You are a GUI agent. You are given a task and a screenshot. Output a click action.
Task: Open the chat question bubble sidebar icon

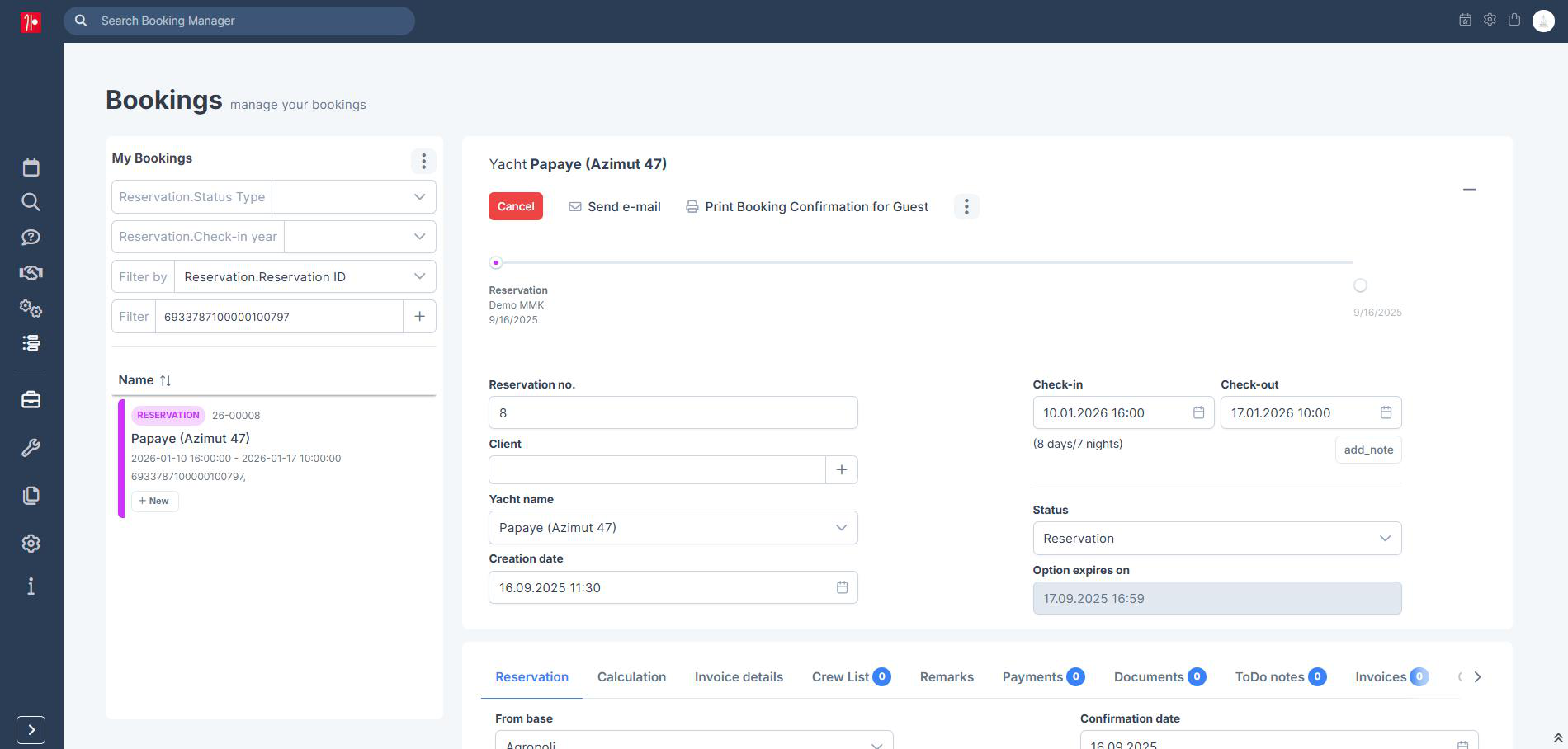tap(31, 238)
